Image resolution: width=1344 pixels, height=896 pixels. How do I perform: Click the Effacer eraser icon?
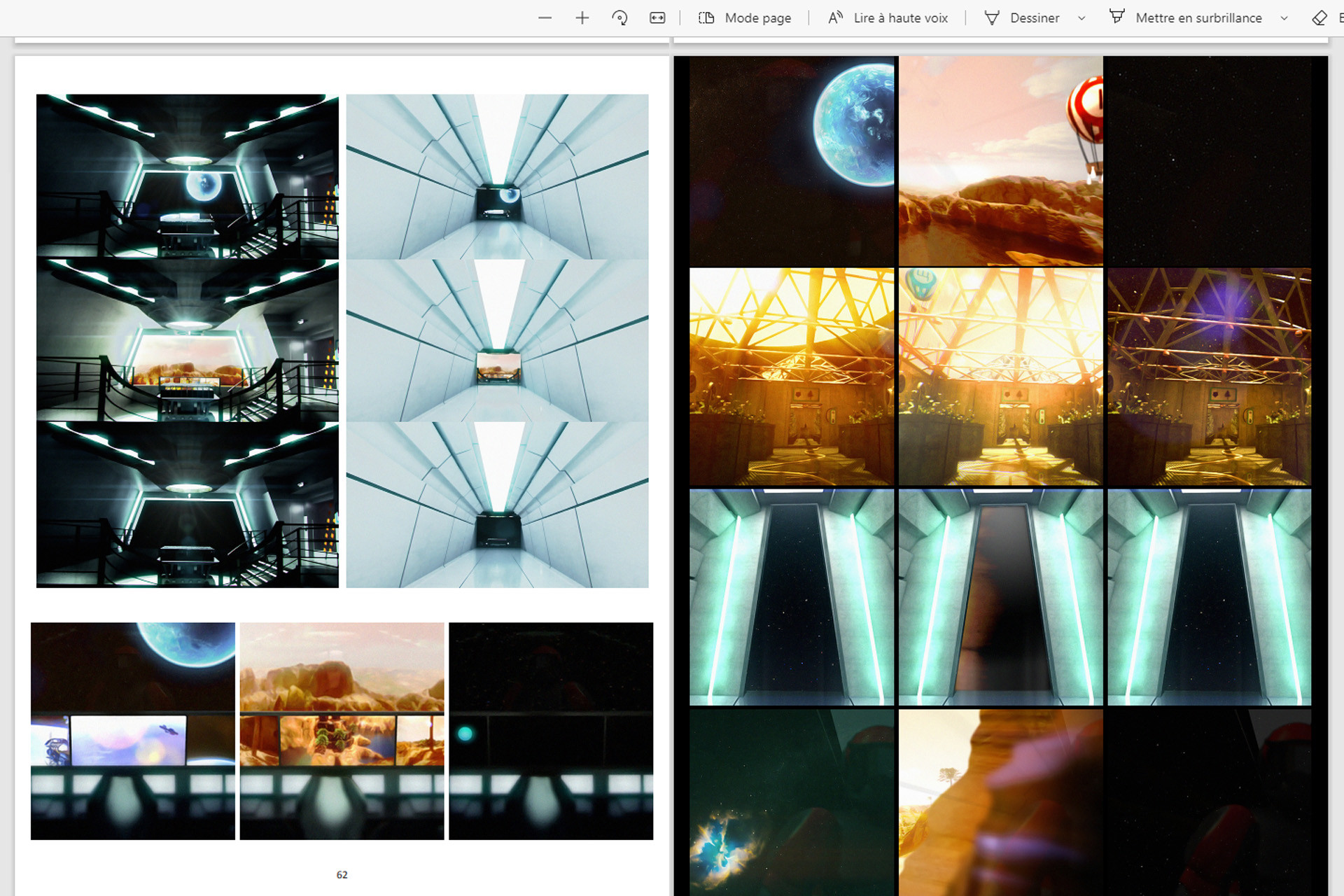pos(1320,17)
